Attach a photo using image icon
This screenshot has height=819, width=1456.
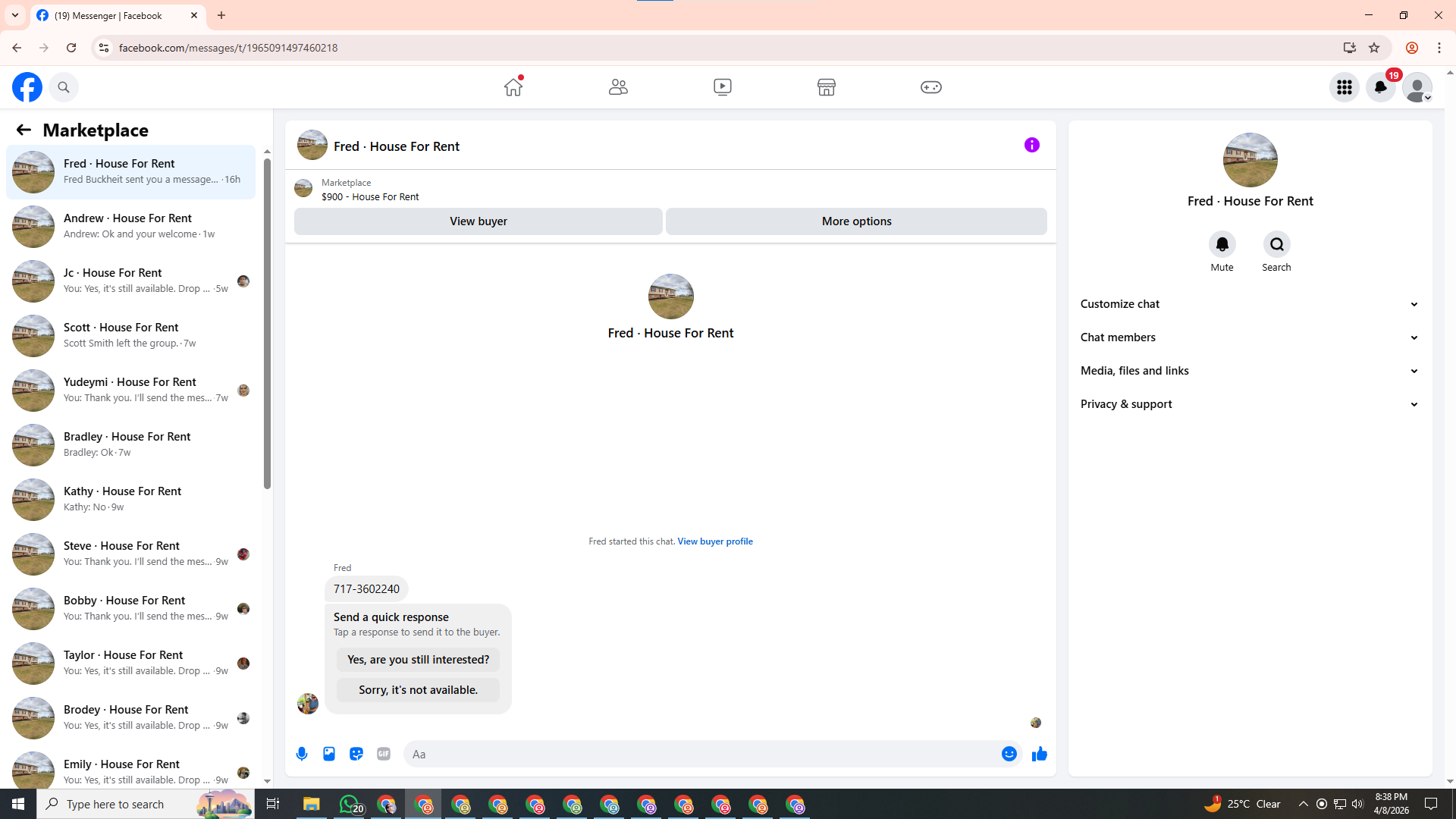(329, 754)
